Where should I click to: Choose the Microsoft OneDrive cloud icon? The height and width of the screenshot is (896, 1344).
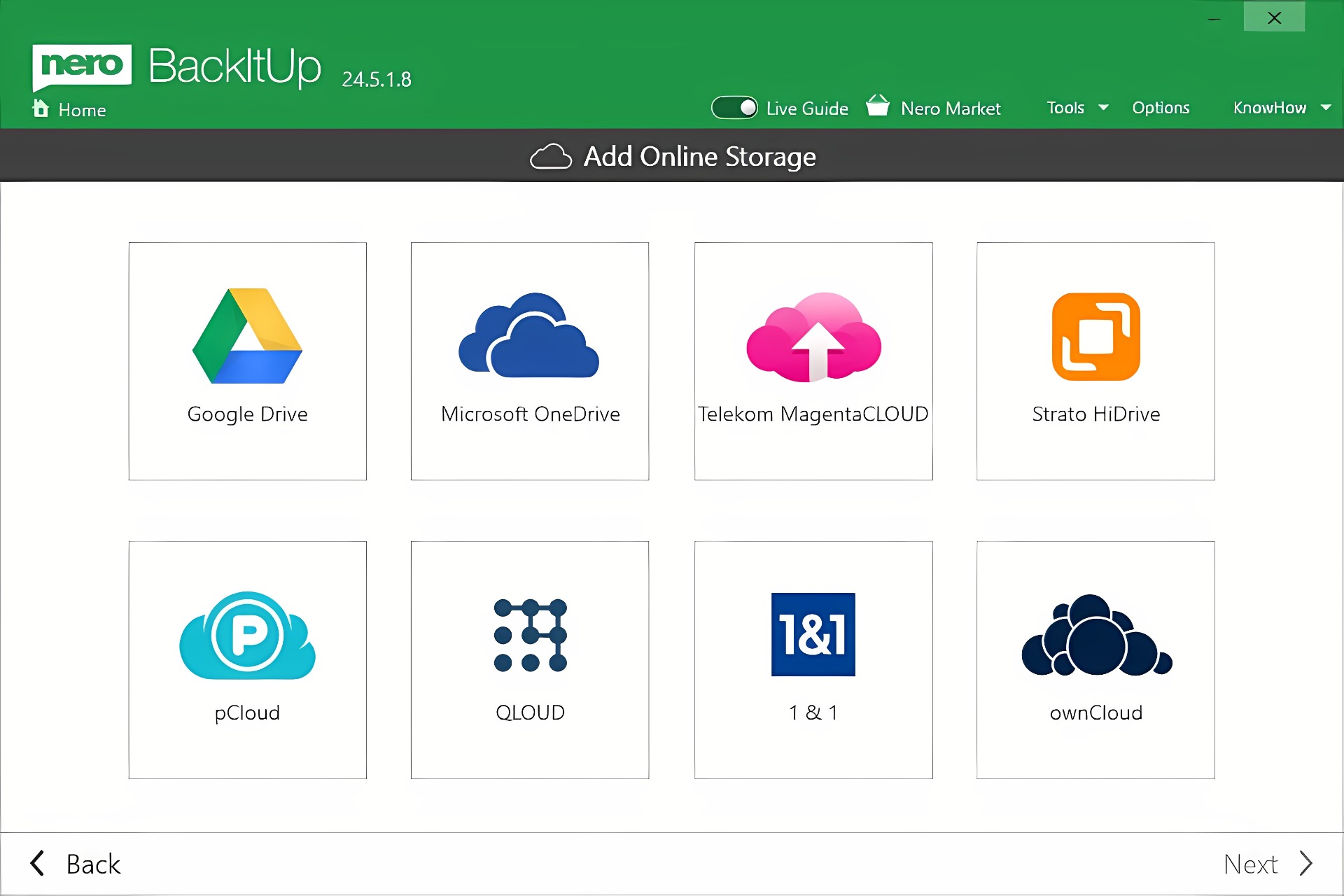pyautogui.click(x=529, y=337)
